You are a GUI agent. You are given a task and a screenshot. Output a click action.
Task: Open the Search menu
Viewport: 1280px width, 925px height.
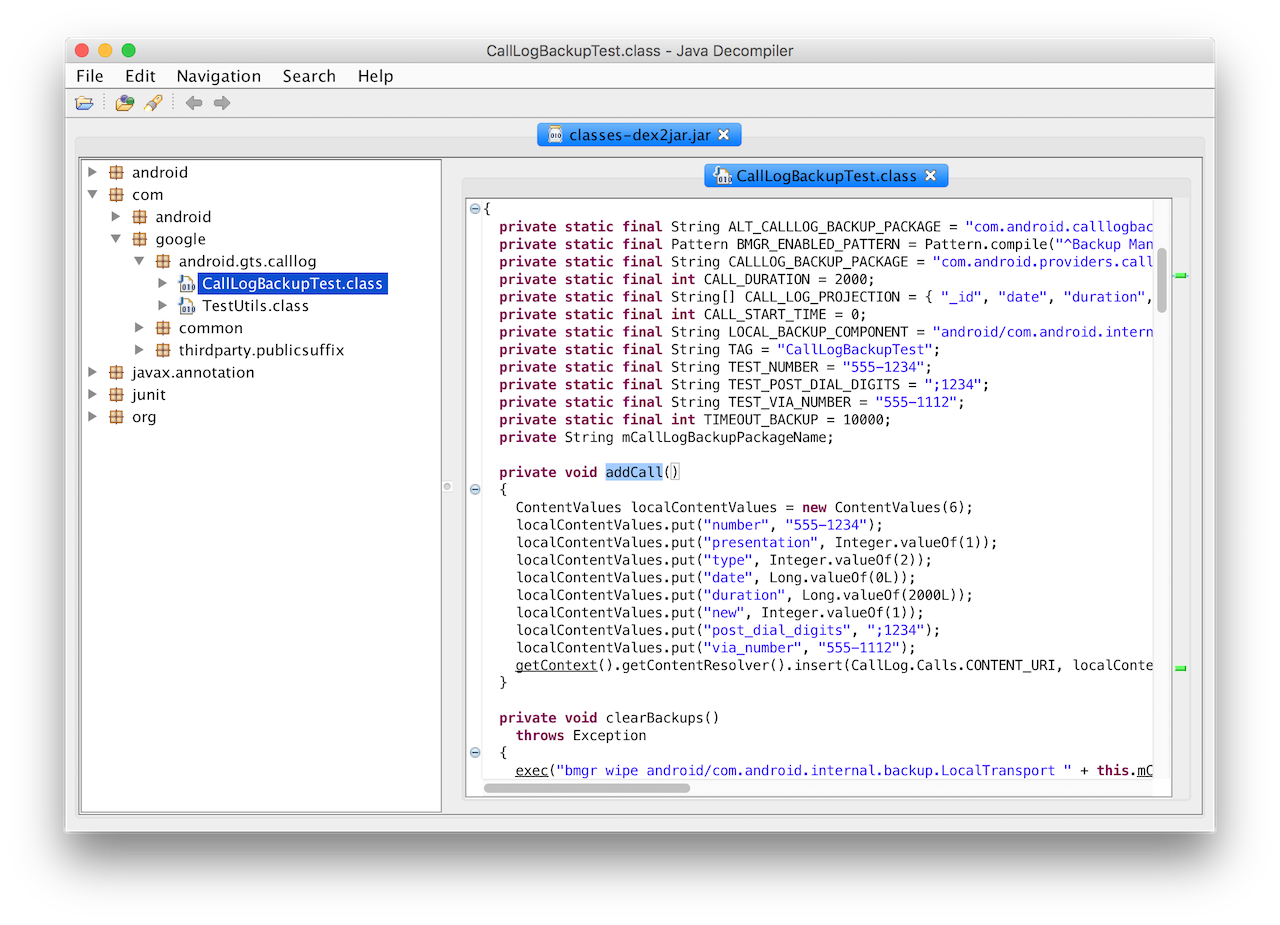click(309, 76)
